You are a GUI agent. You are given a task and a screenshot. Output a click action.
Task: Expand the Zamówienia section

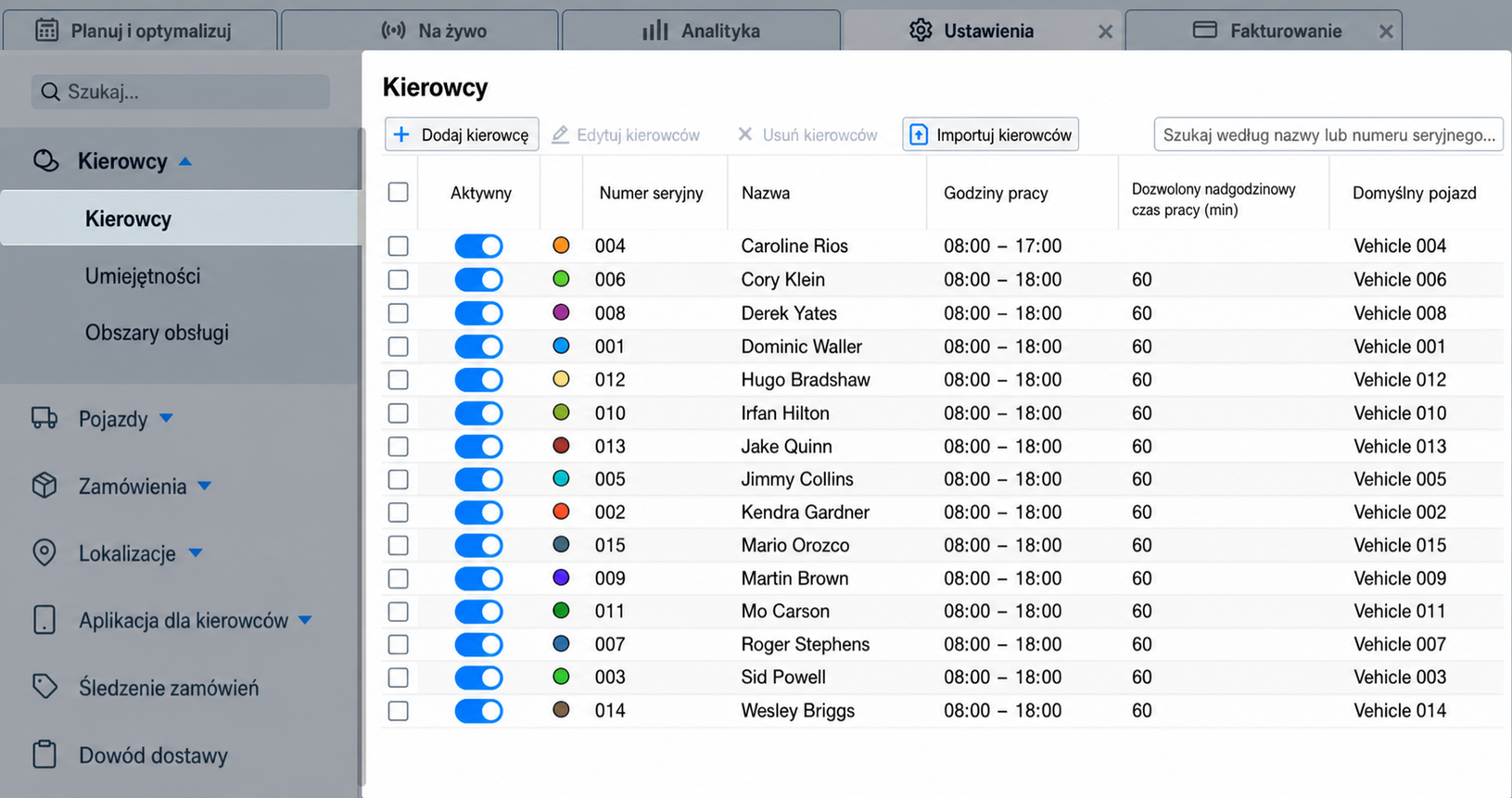(205, 486)
